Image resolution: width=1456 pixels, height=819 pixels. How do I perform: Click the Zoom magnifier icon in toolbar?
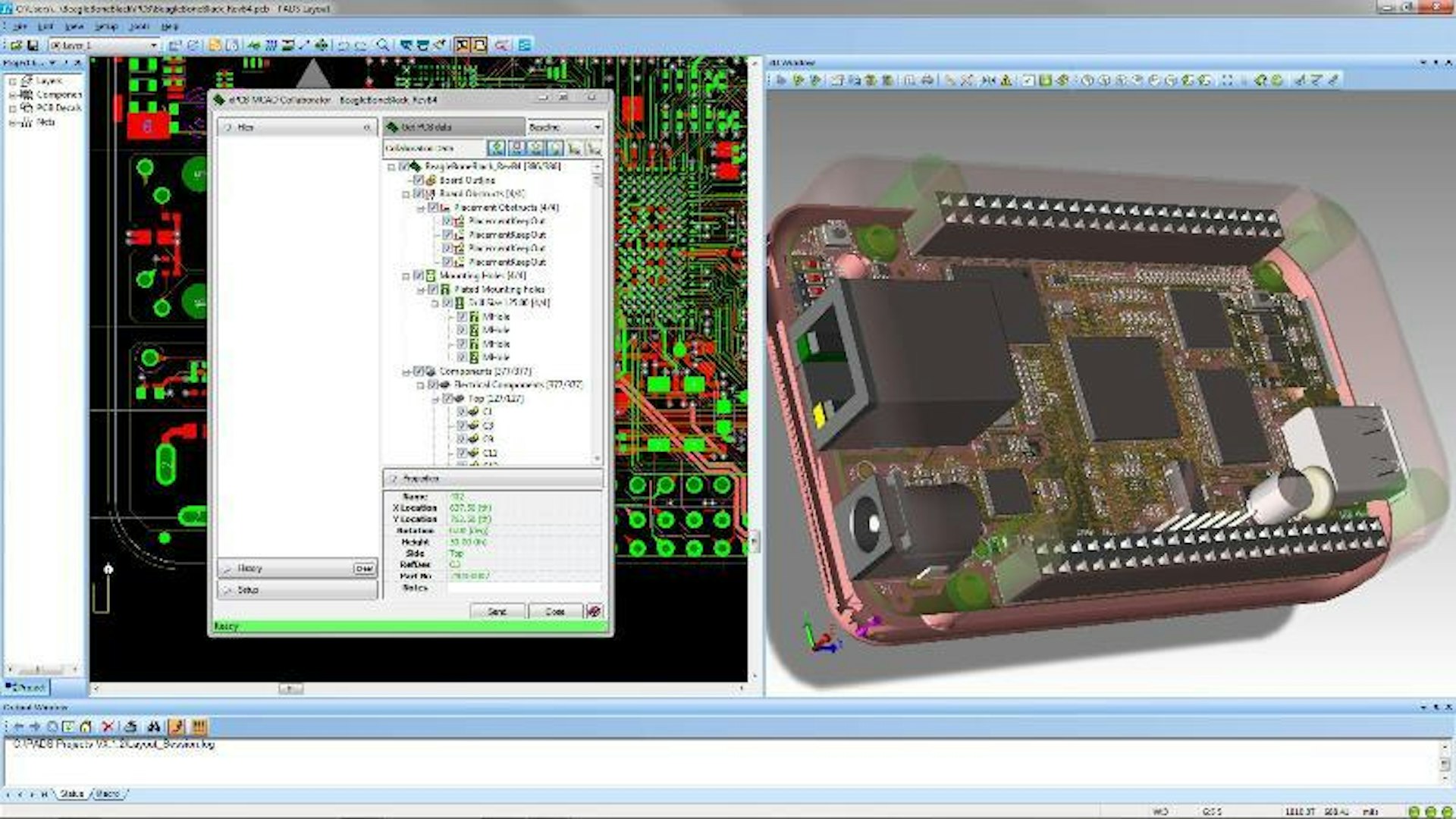point(383,45)
